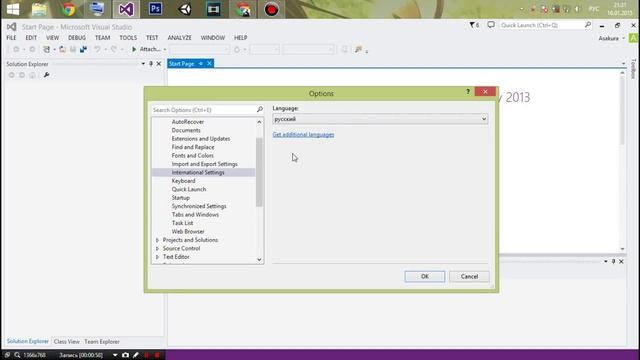Select Import and Export Settings item
Screen dimensions: 640x360
coord(204,164)
